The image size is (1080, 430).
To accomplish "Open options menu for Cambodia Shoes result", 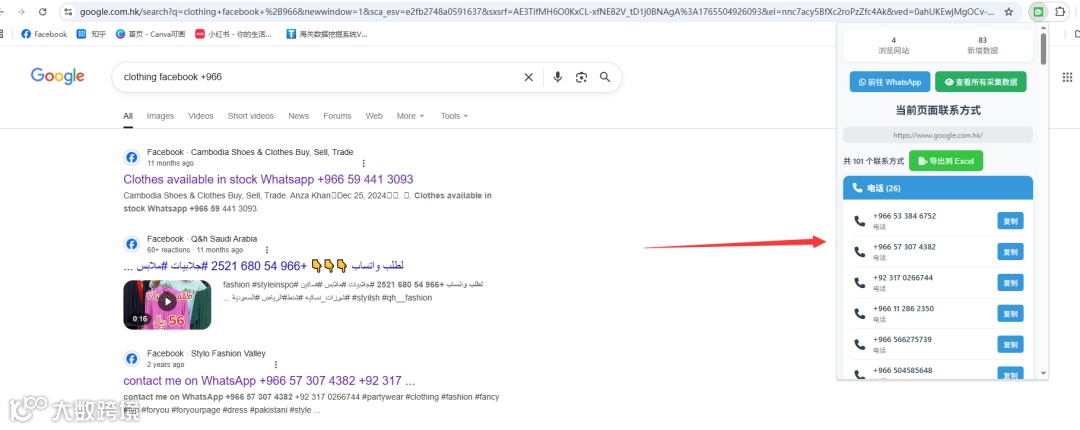I will (x=364, y=163).
